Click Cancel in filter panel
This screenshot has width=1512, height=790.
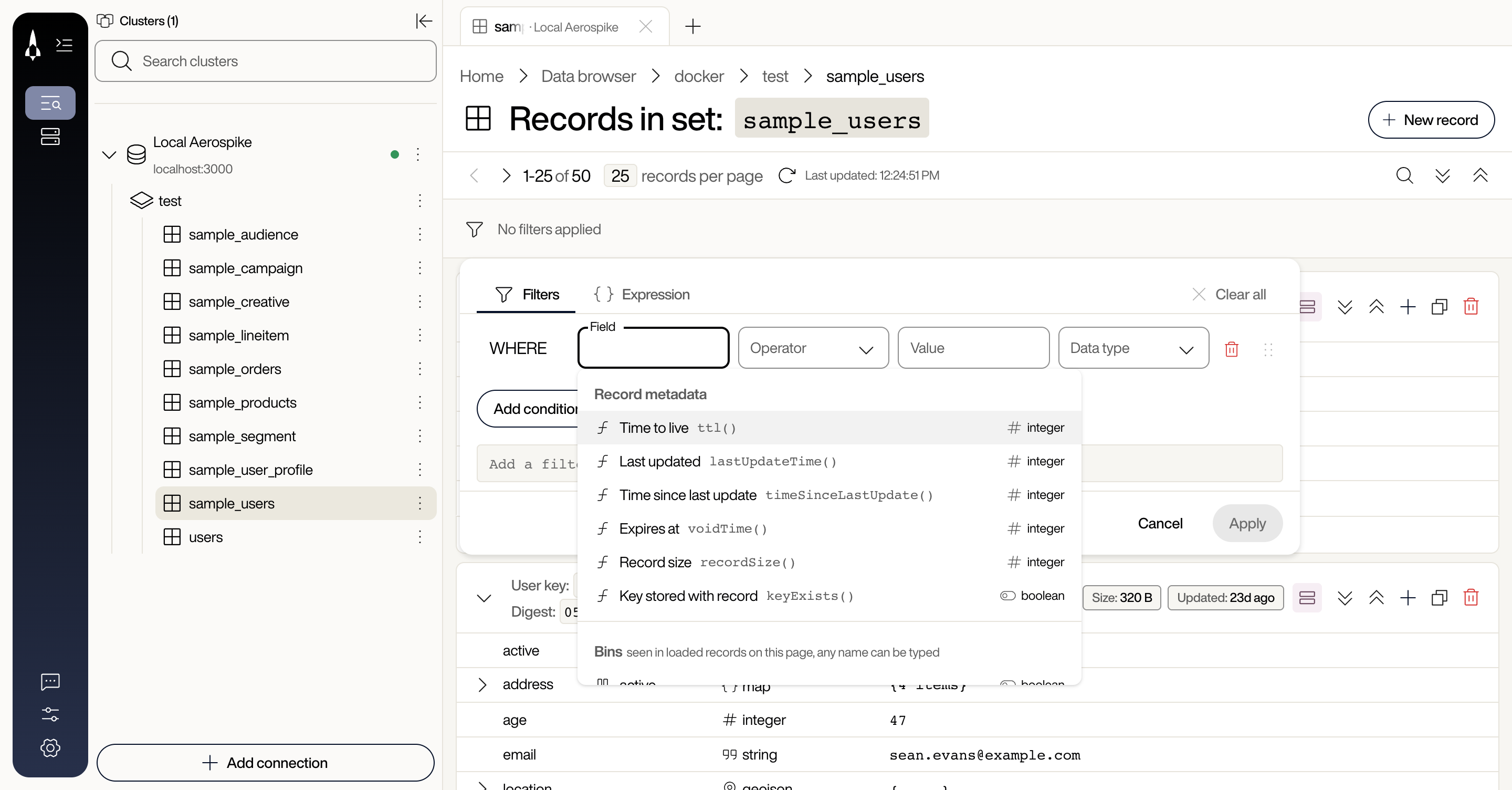click(1160, 523)
